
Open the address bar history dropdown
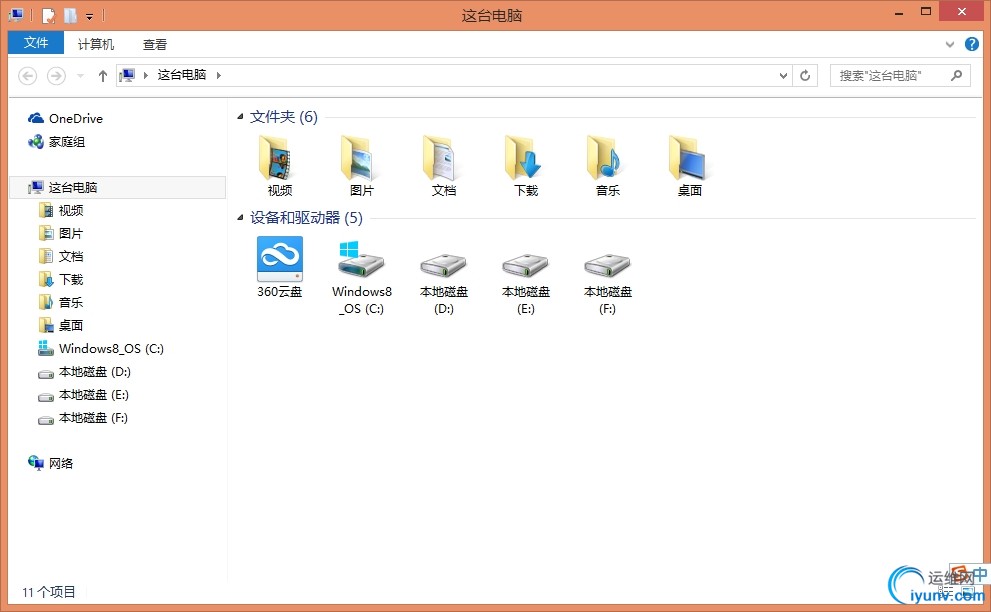[783, 76]
